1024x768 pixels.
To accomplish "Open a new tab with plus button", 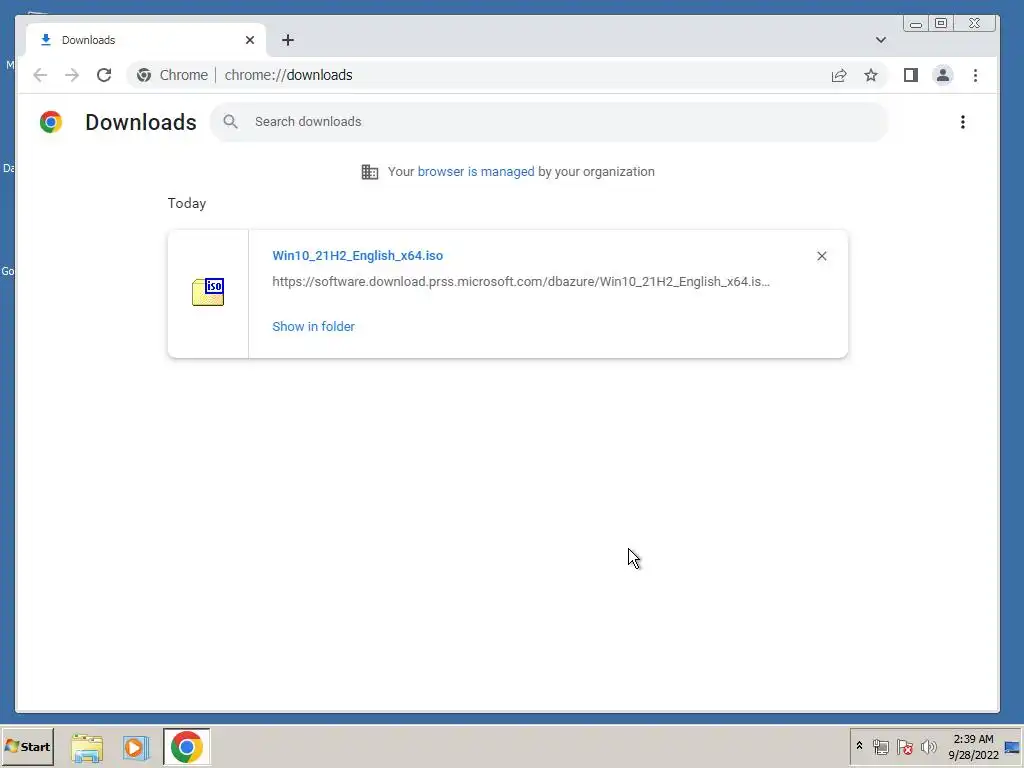I will [x=287, y=40].
